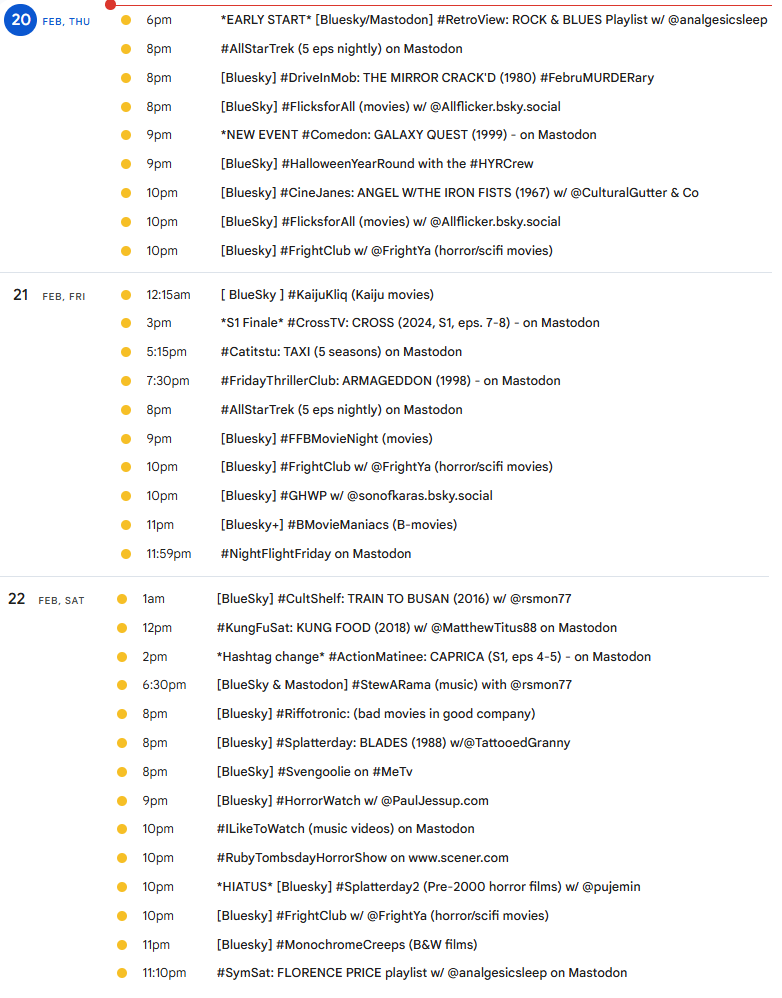Click yellow dot beside 7:30pm #FridayThrillerClub
Viewport: 782px width, 998px height.
[126, 381]
